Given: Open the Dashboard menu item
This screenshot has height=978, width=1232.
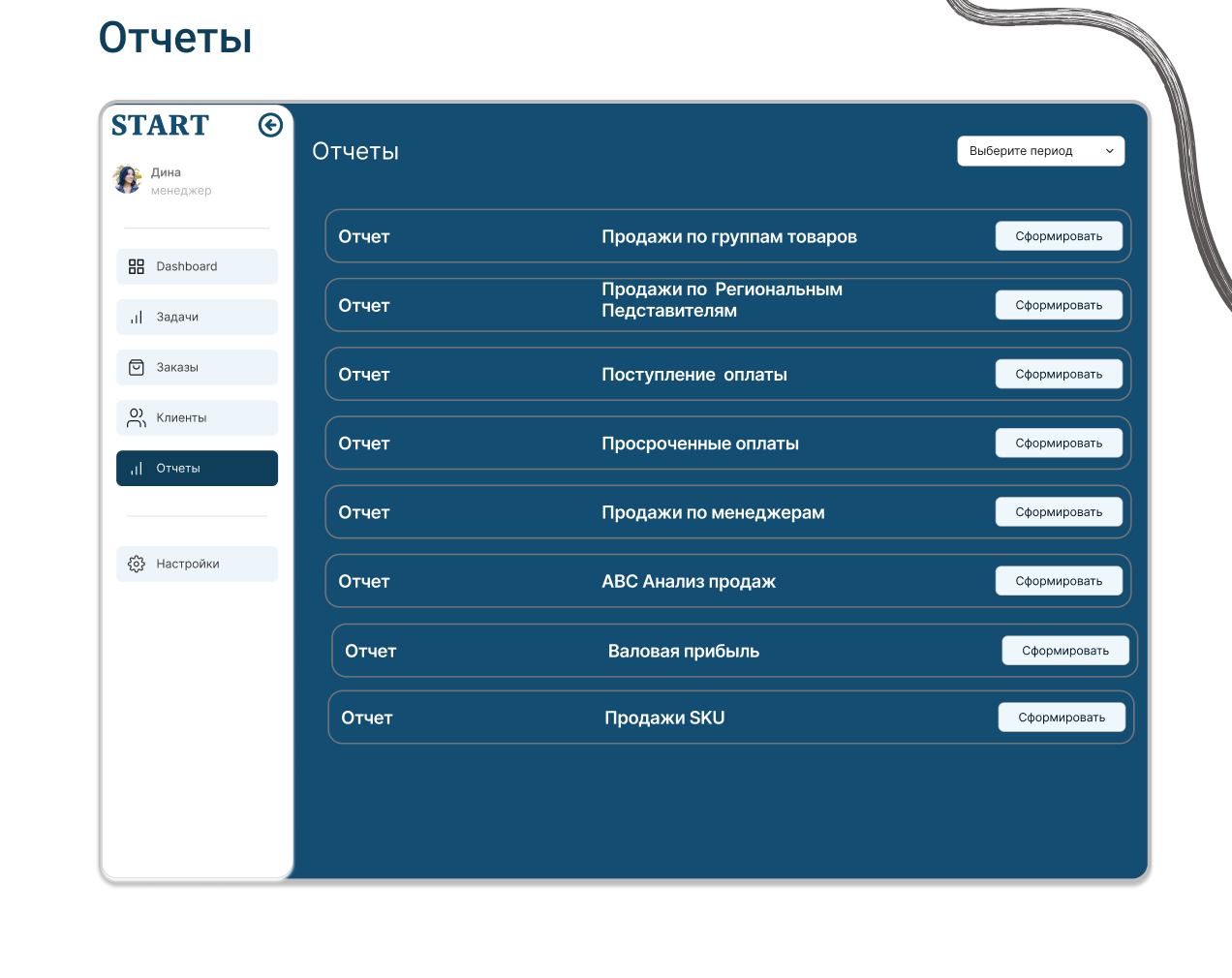Looking at the screenshot, I should pos(197,266).
